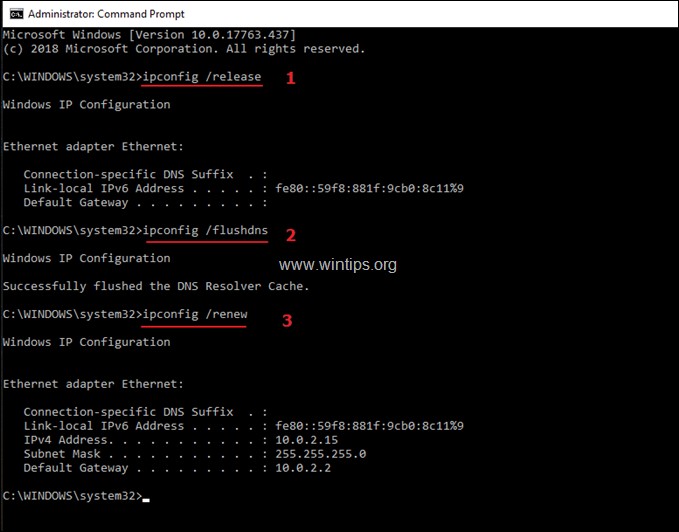Click the 'Administrator: Command Prompt' window title
This screenshot has height=532, width=679.
tap(106, 14)
